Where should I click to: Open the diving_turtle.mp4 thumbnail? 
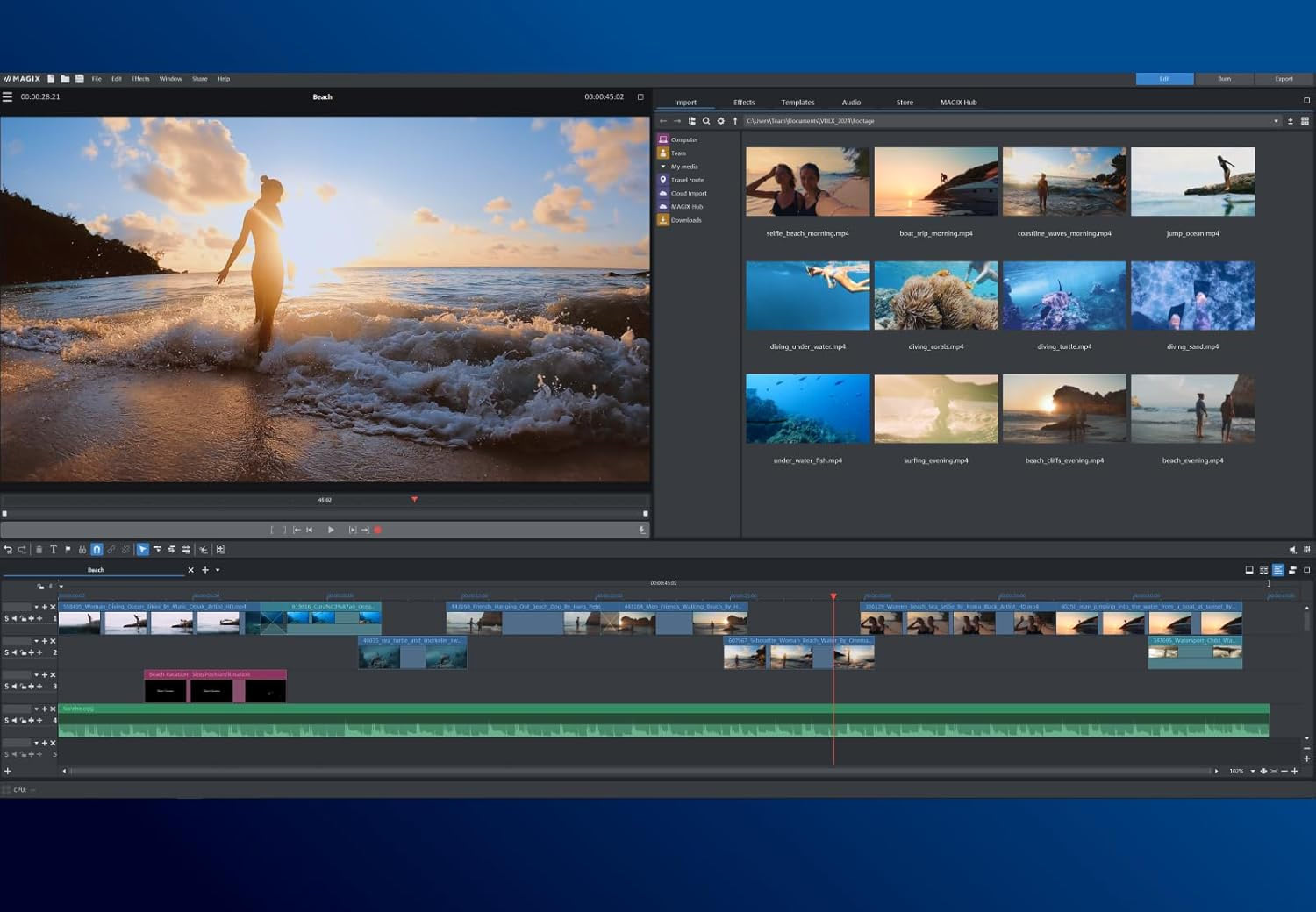tap(1064, 296)
